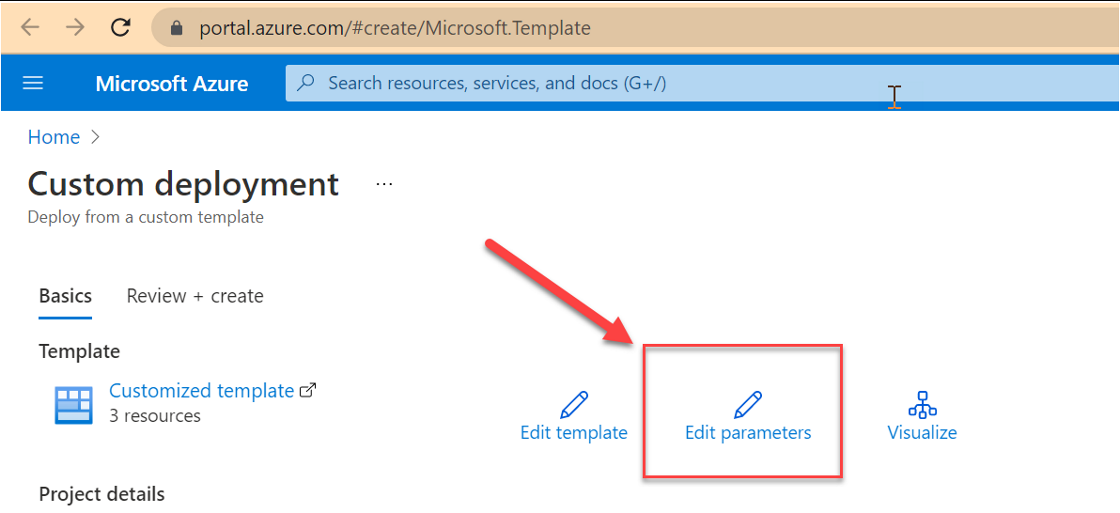The image size is (1120, 513).
Task: Click the padlock site info icon
Action: tap(178, 29)
